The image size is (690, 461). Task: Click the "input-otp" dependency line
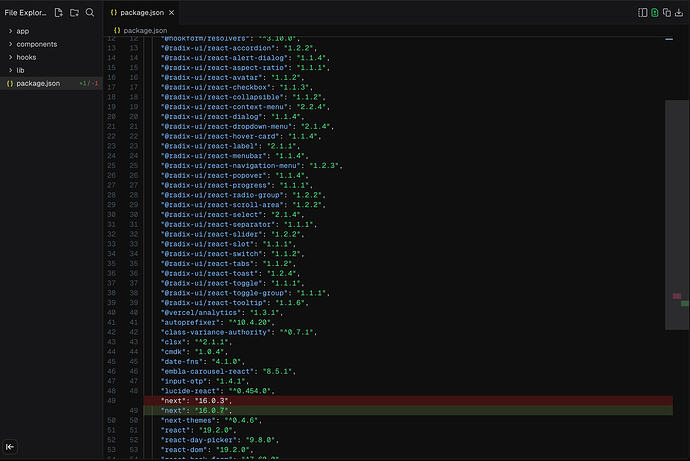(x=205, y=381)
